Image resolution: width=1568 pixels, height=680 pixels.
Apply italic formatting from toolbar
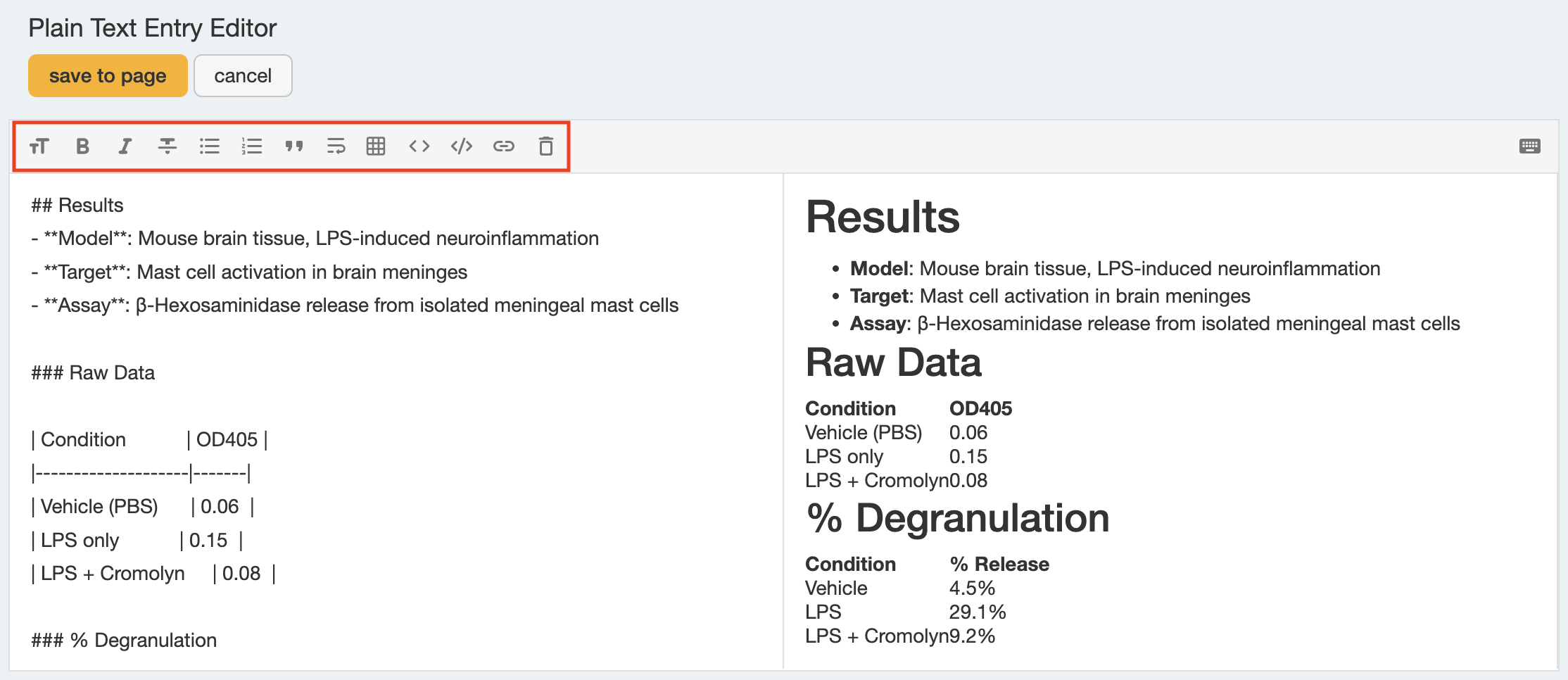coord(125,146)
